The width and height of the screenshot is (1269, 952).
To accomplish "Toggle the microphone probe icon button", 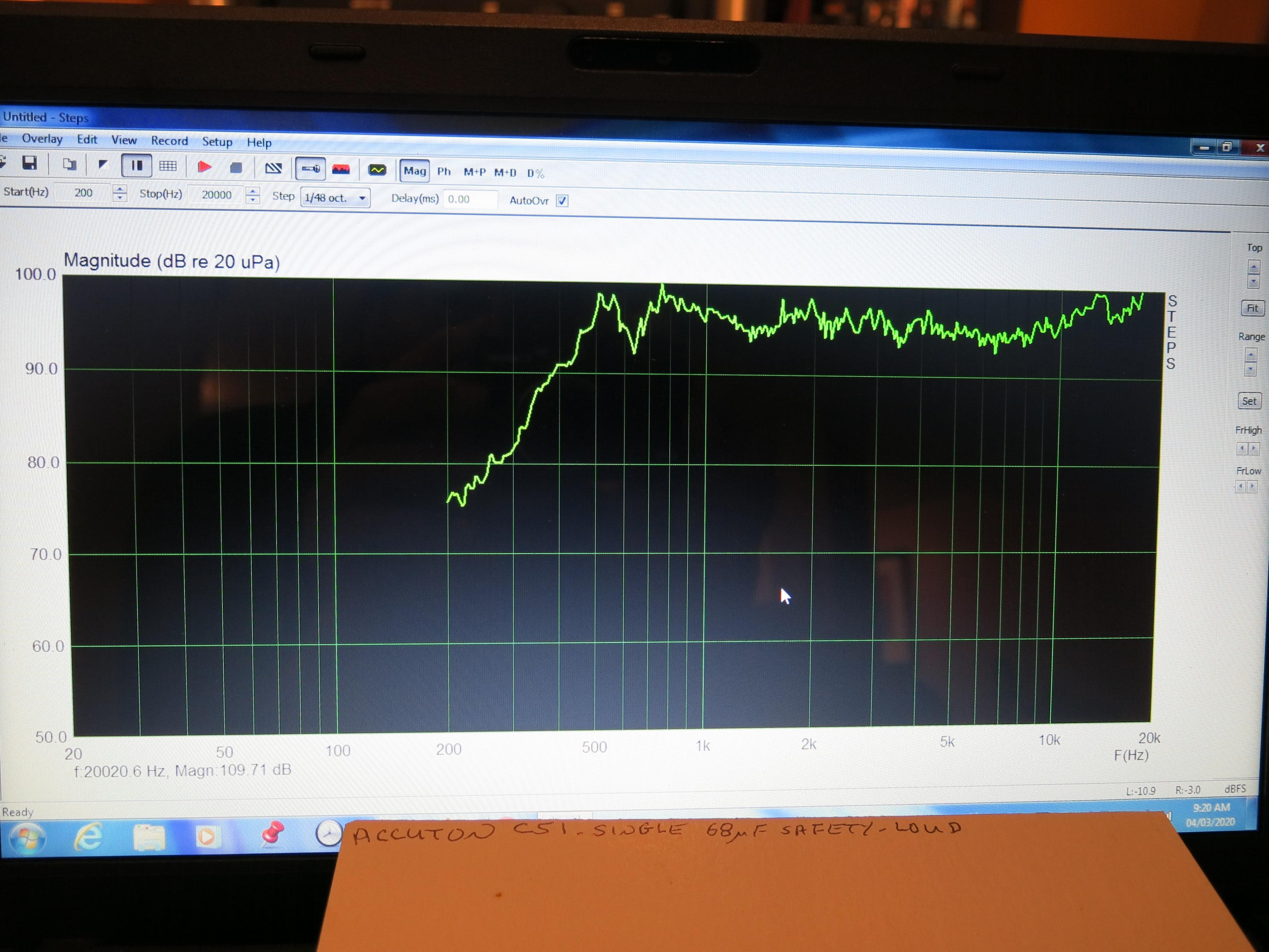I will (x=310, y=169).
